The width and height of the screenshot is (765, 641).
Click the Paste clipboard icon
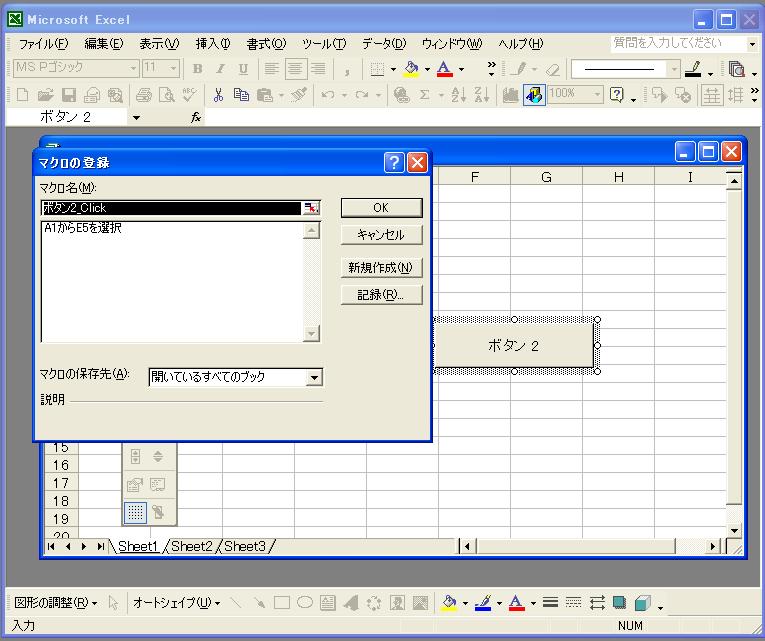(x=264, y=95)
